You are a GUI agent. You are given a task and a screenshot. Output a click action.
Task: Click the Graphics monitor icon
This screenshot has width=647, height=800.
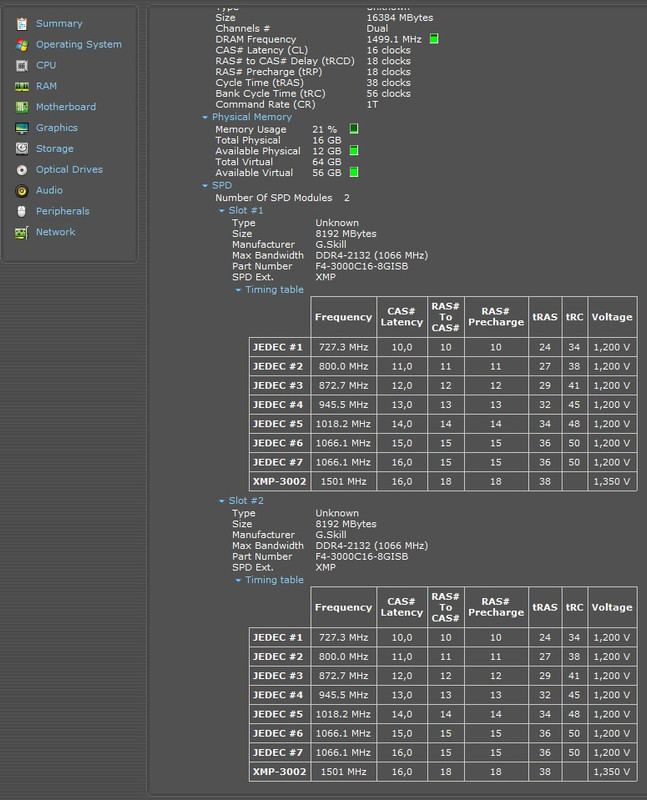pyautogui.click(x=21, y=128)
